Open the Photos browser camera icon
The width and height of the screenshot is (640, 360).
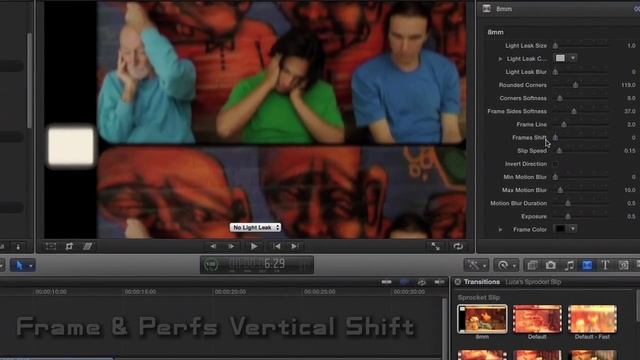(x=550, y=265)
